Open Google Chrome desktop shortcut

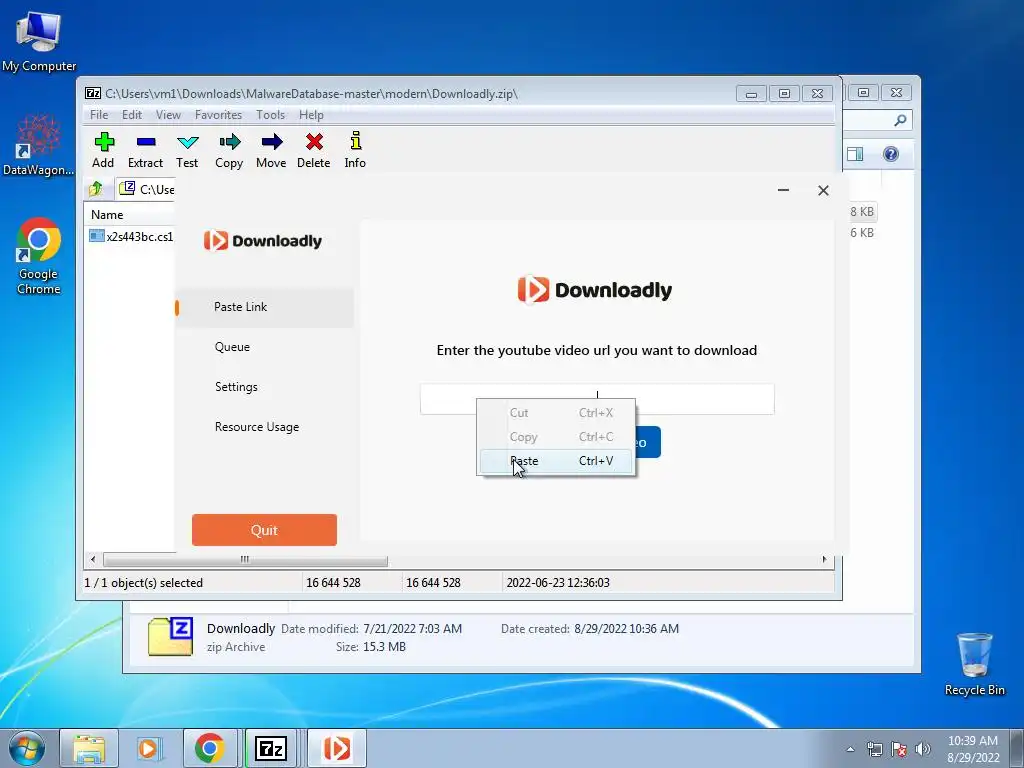pyautogui.click(x=39, y=256)
